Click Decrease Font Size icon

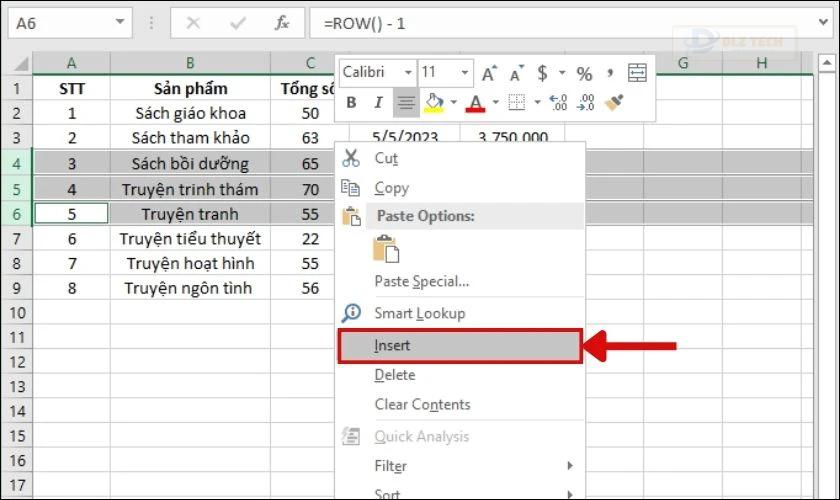pyautogui.click(x=516, y=73)
